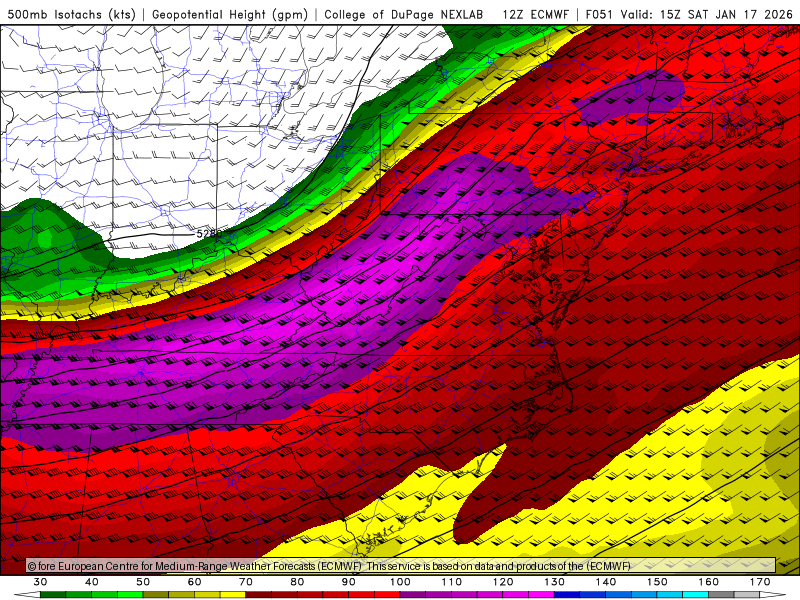Click the "F051" forecast hour label
The image size is (800, 600).
coord(599,14)
